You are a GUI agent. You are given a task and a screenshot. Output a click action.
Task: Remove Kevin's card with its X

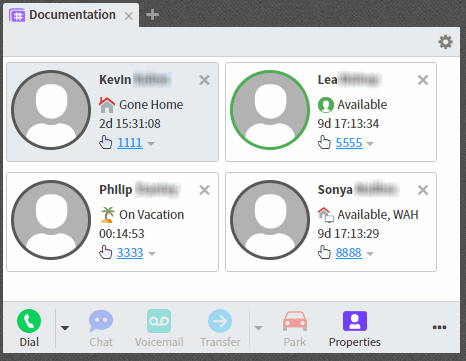pyautogui.click(x=204, y=80)
